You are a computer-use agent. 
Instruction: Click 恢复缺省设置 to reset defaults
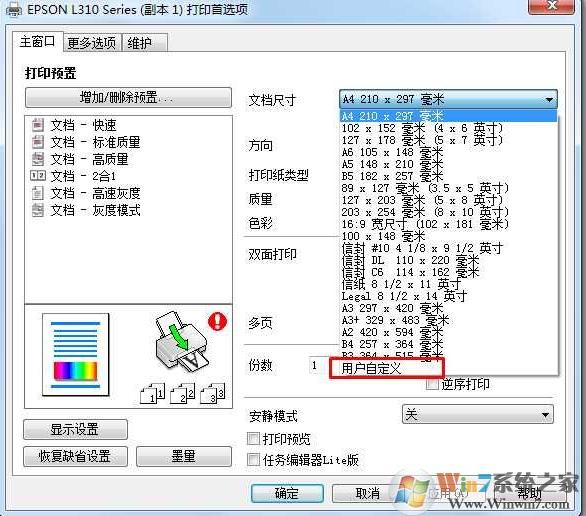click(x=75, y=456)
